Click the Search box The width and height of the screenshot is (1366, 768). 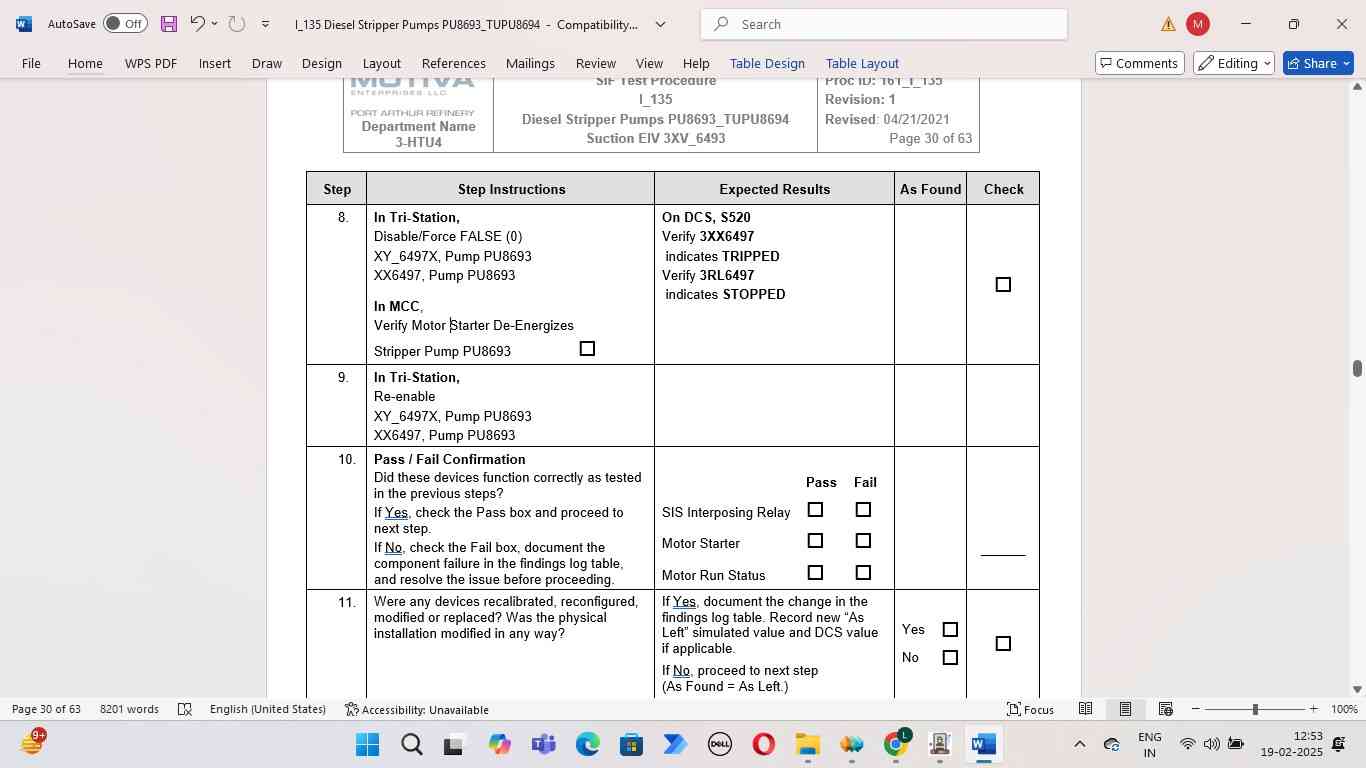click(x=884, y=24)
